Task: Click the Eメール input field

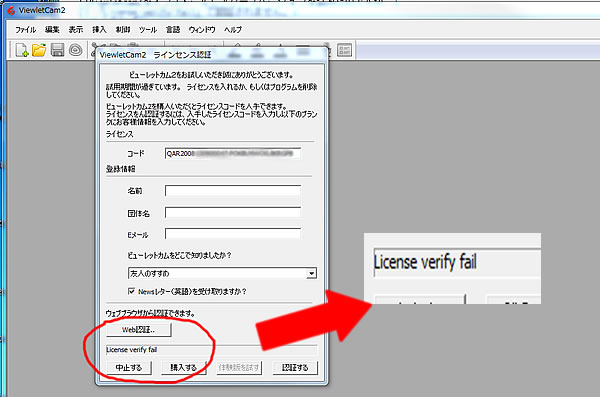Action: click(x=233, y=234)
